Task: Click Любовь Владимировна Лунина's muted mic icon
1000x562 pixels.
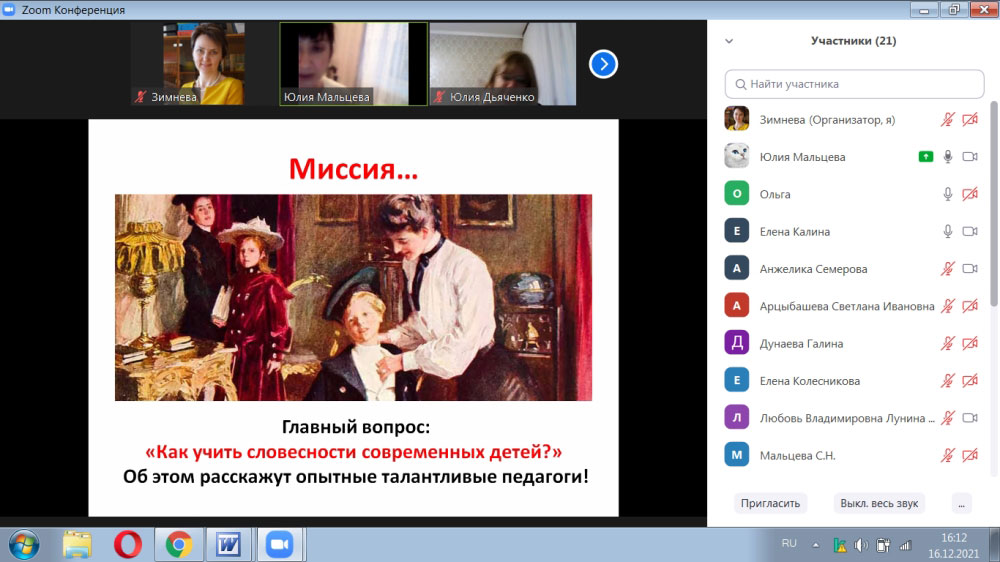Action: 948,418
